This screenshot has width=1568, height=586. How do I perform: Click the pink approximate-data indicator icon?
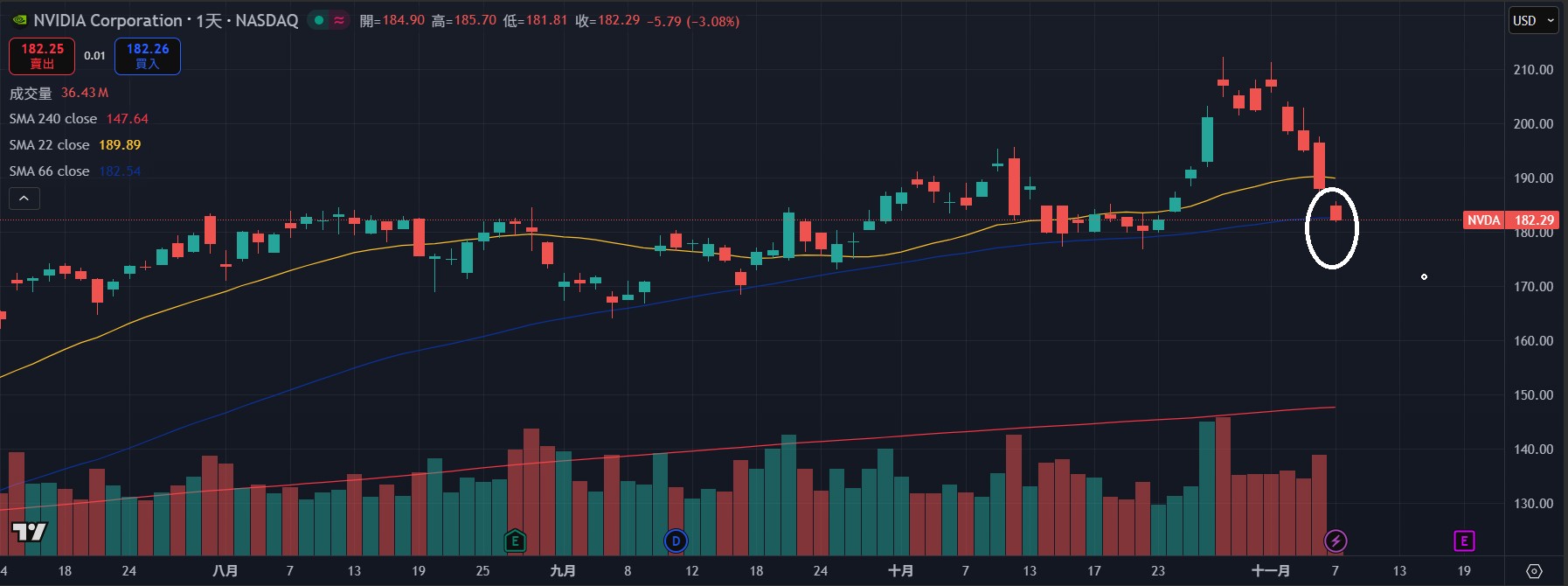click(x=338, y=20)
